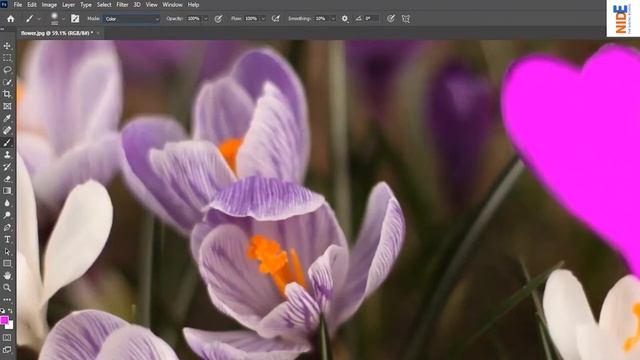Open the Edit Toolbar three-dots menu
Viewport: 640px width, 360px height.
click(7, 300)
